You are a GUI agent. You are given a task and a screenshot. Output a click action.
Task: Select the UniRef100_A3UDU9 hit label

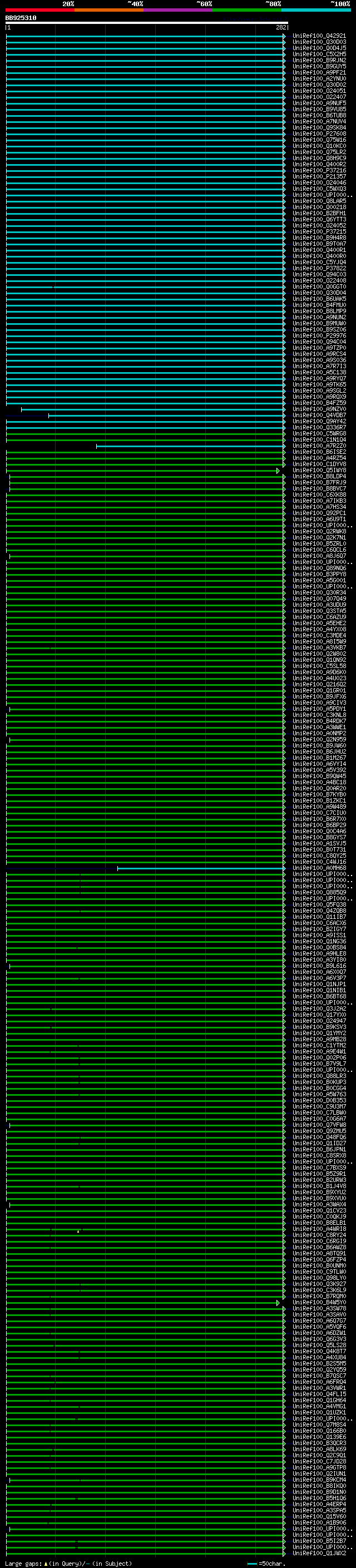point(319,605)
